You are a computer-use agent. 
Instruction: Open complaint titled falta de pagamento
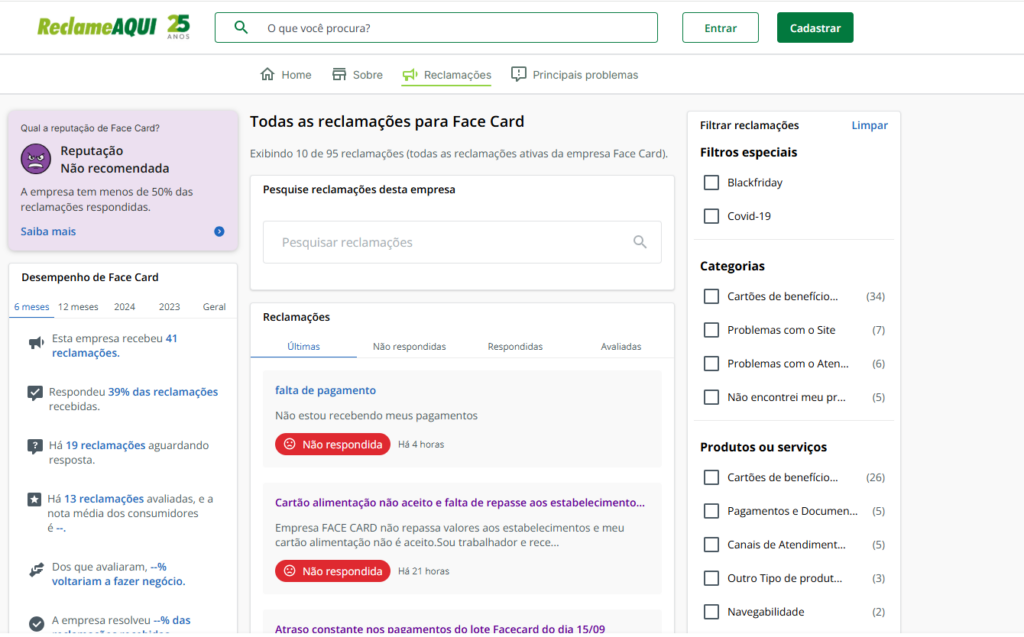coord(325,390)
